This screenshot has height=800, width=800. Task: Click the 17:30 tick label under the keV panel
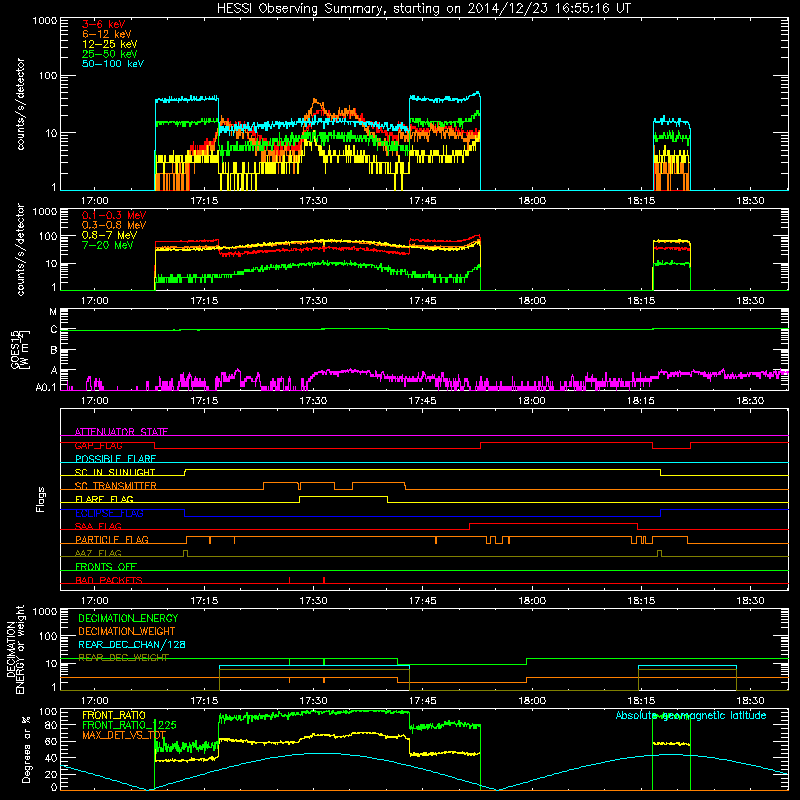point(313,201)
